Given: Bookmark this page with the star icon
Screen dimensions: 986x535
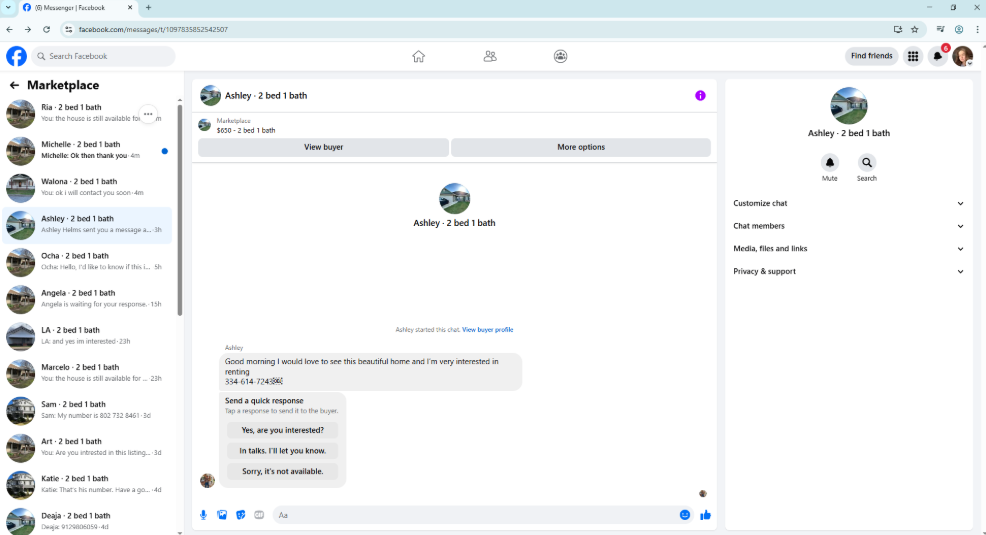Looking at the screenshot, I should [915, 30].
